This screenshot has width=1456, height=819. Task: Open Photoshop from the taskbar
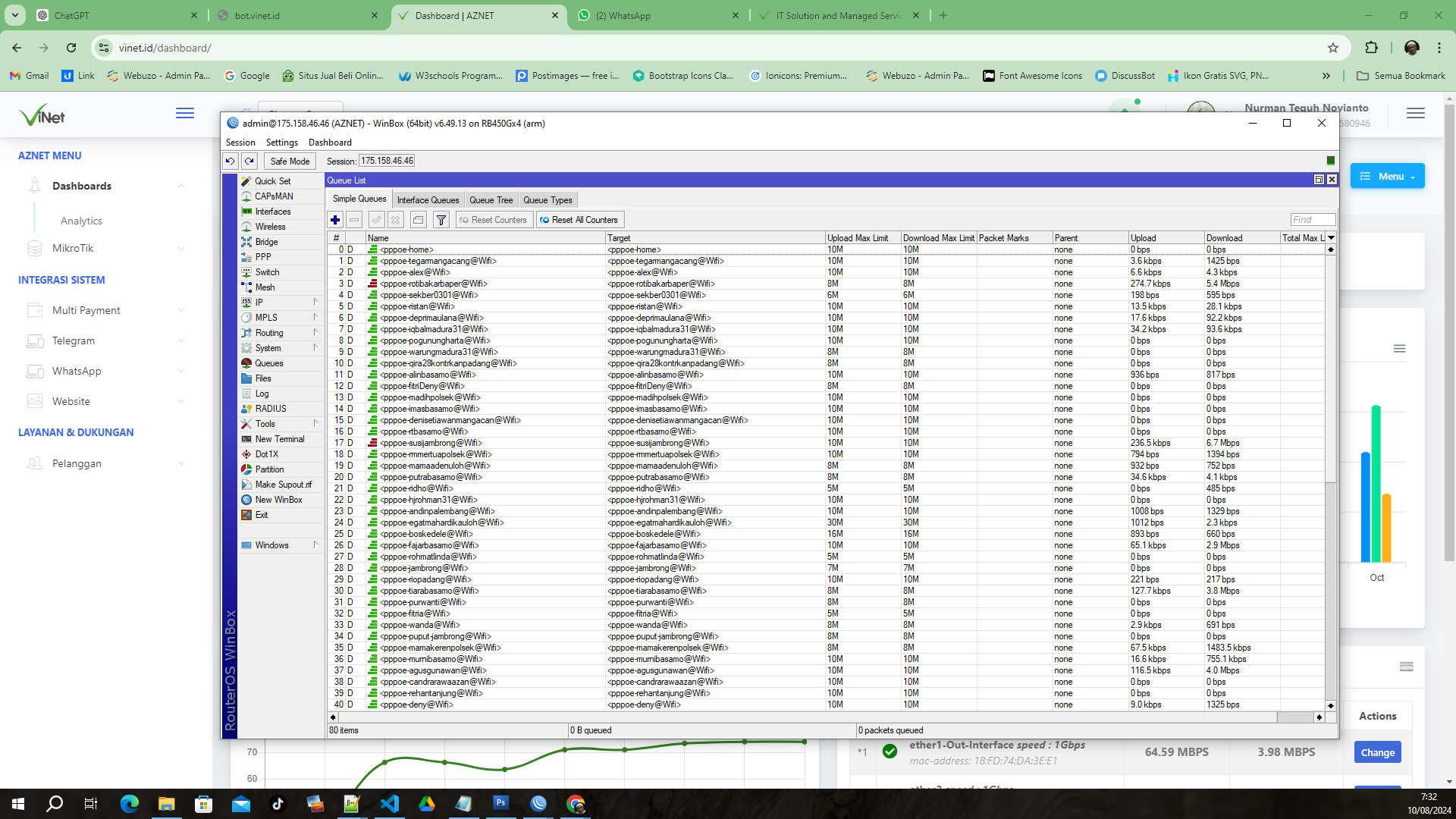click(x=501, y=803)
